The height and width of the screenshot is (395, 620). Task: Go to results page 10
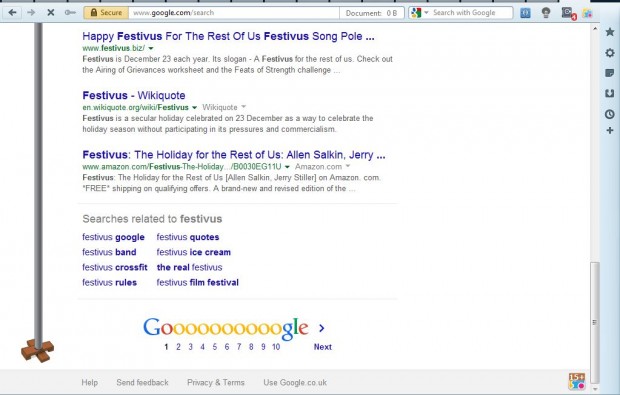276,347
